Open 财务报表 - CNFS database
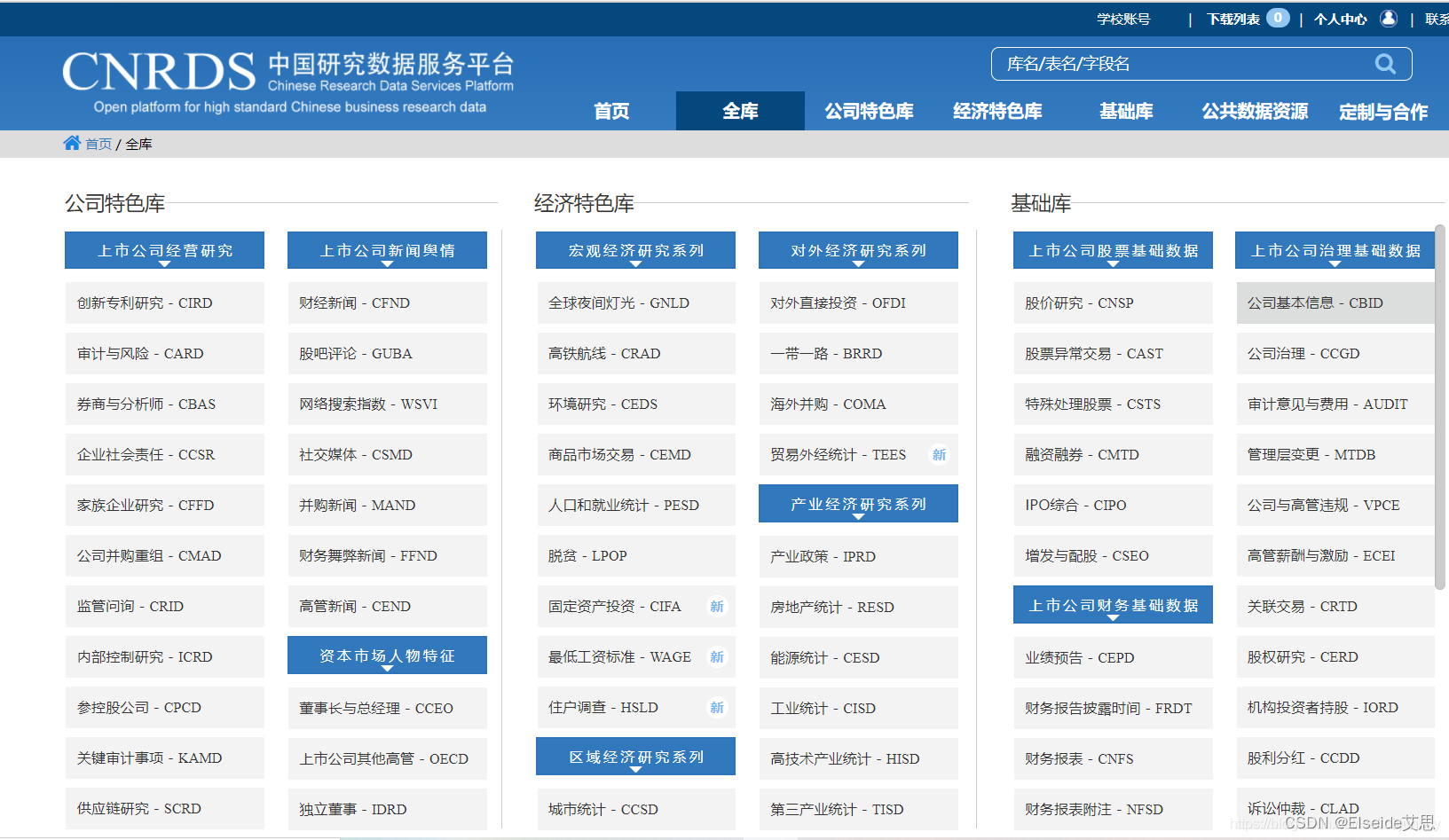This screenshot has height=840, width=1449. coord(1113,758)
